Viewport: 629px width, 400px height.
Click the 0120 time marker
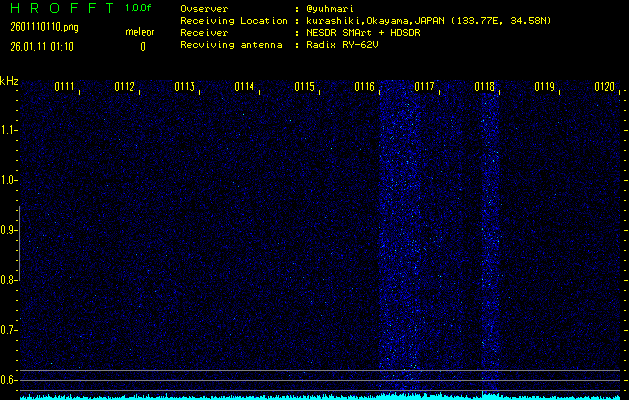604,87
